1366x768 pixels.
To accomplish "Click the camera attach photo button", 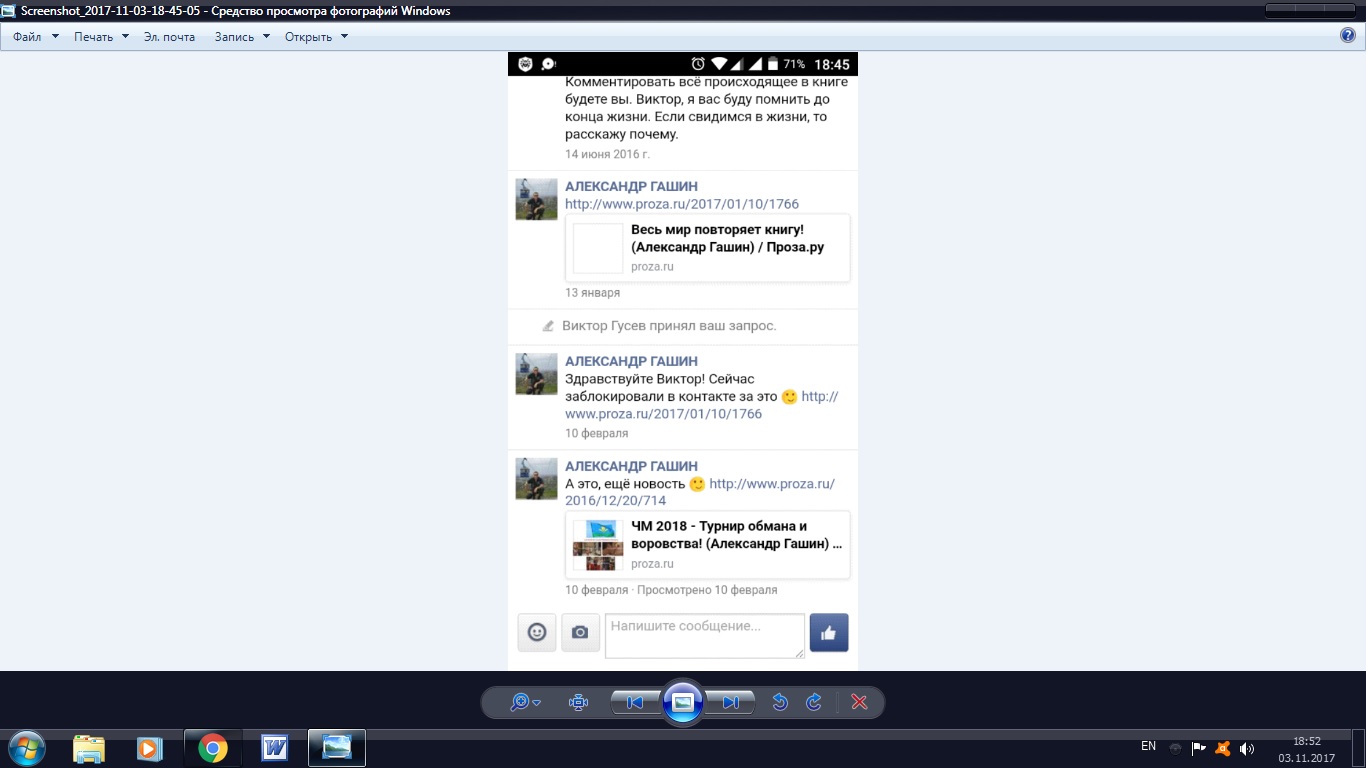I will pyautogui.click(x=580, y=632).
